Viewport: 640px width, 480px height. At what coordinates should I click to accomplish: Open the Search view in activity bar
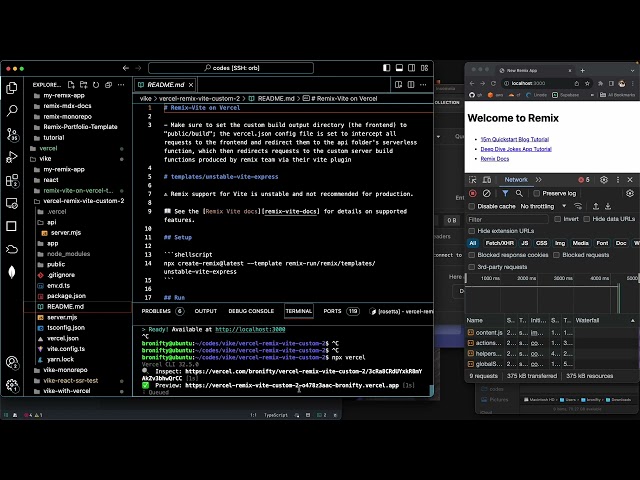[x=12, y=110]
